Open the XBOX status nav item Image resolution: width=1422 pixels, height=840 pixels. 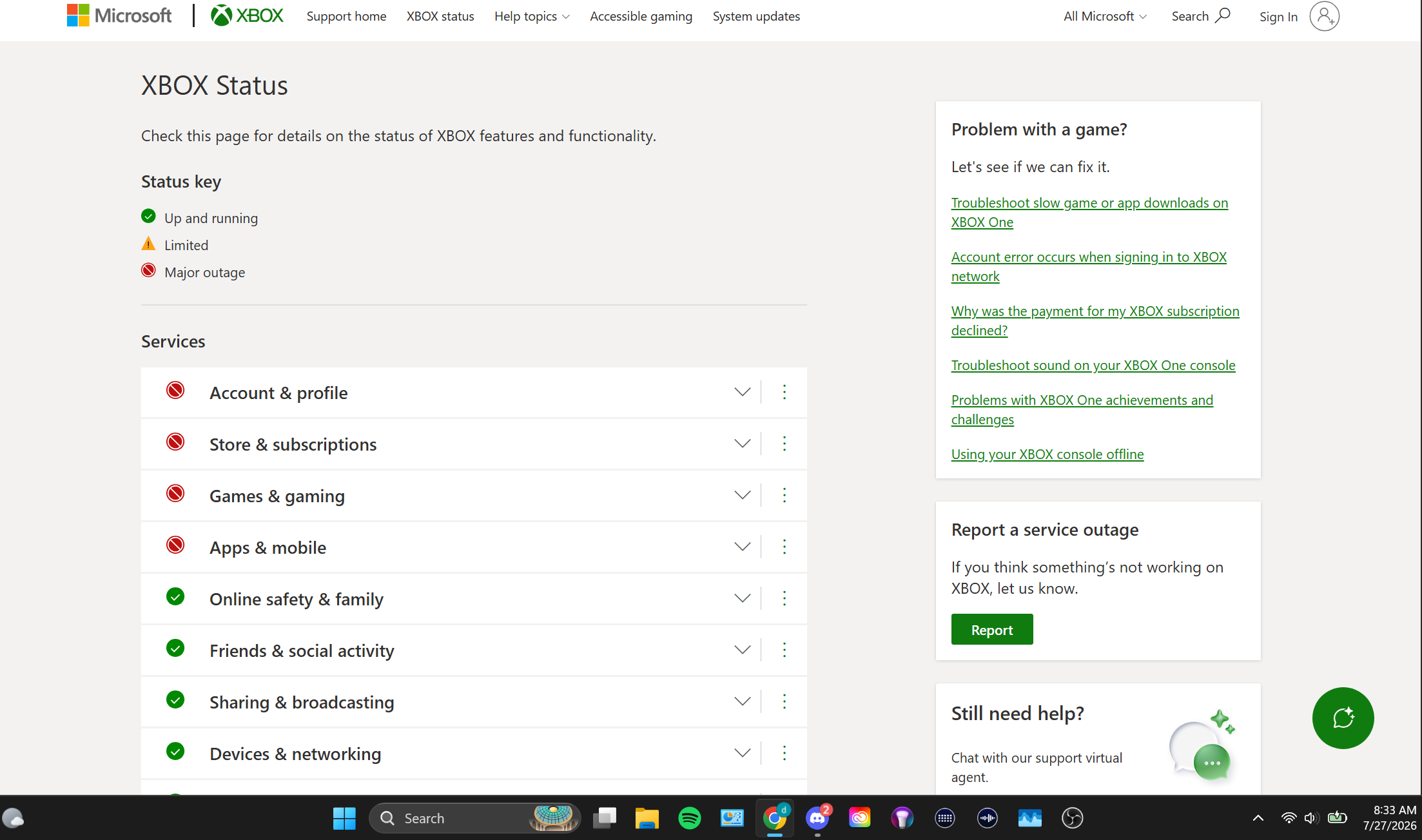click(x=440, y=16)
